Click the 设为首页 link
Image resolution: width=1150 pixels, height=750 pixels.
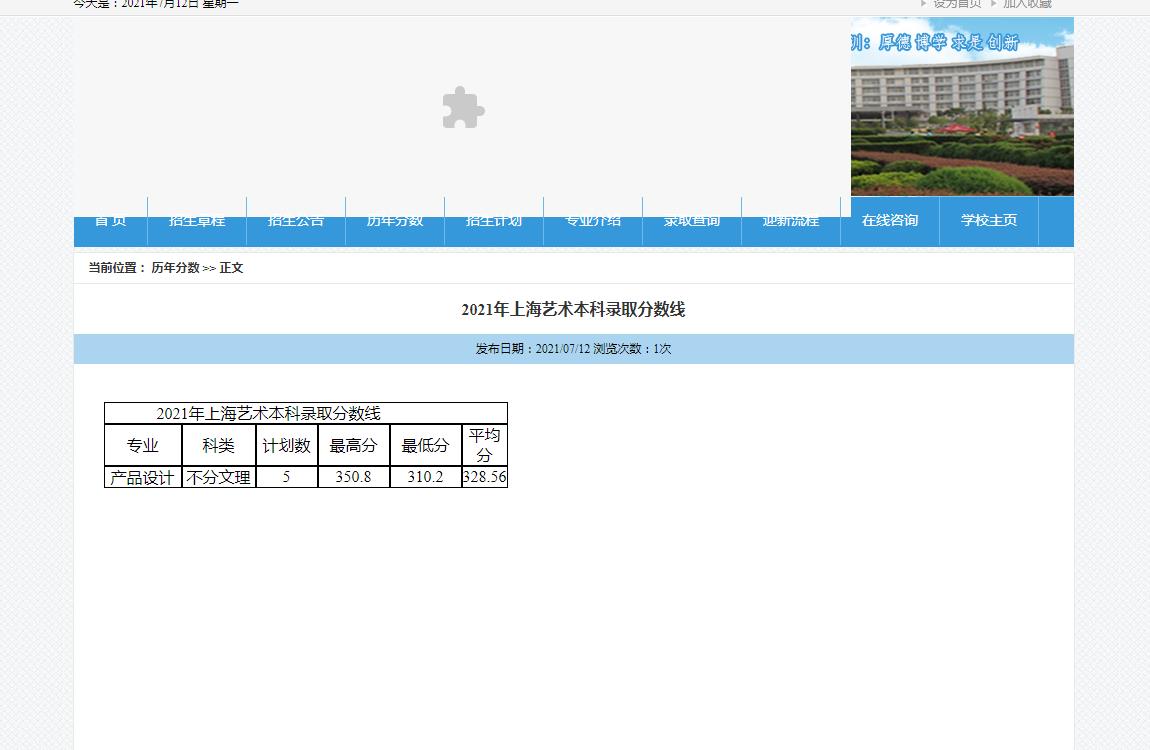957,4
